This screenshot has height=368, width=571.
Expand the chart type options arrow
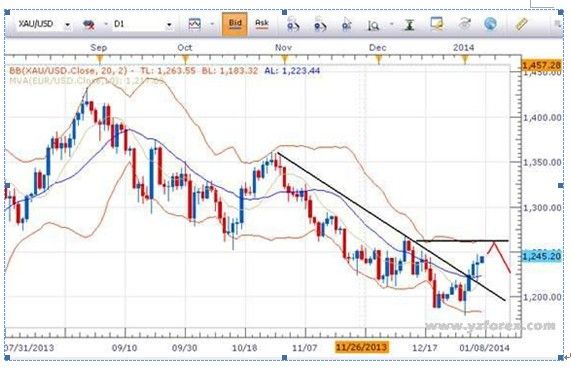coord(212,24)
